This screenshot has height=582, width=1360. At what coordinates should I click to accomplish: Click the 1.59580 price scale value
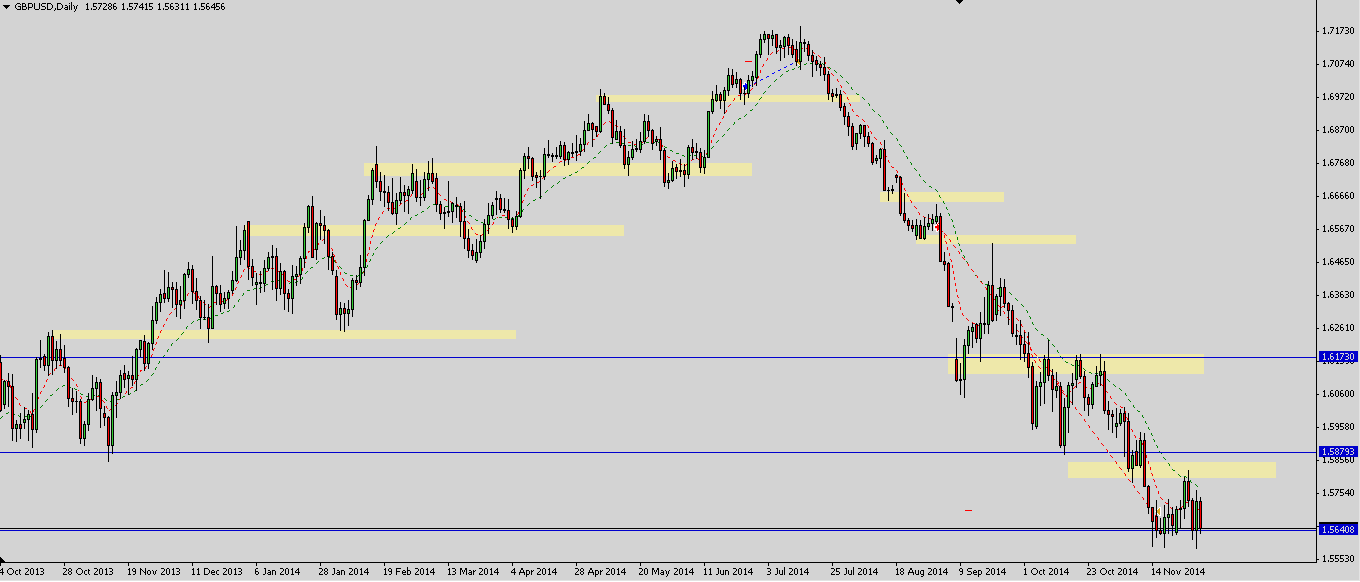[1338, 427]
